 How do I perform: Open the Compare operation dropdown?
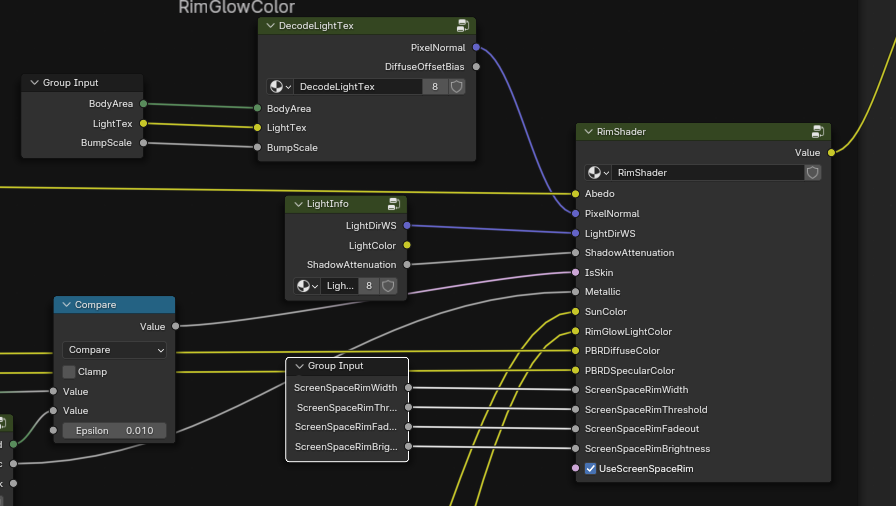pos(114,350)
